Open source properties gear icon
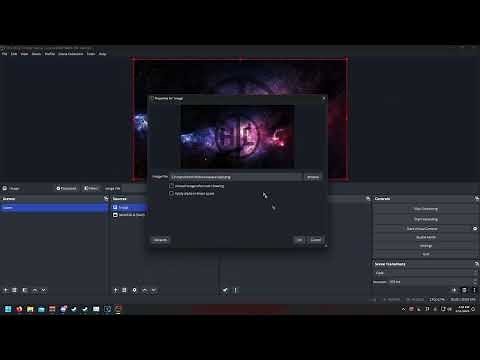The width and height of the screenshot is (480, 360). click(134, 290)
